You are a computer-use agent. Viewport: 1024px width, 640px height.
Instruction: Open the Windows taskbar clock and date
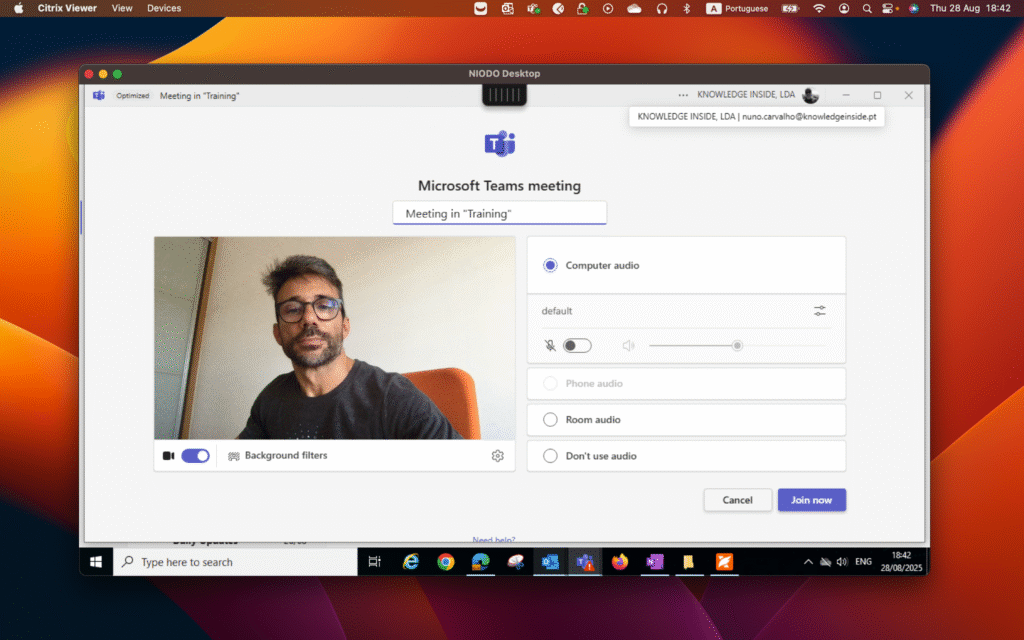click(901, 562)
